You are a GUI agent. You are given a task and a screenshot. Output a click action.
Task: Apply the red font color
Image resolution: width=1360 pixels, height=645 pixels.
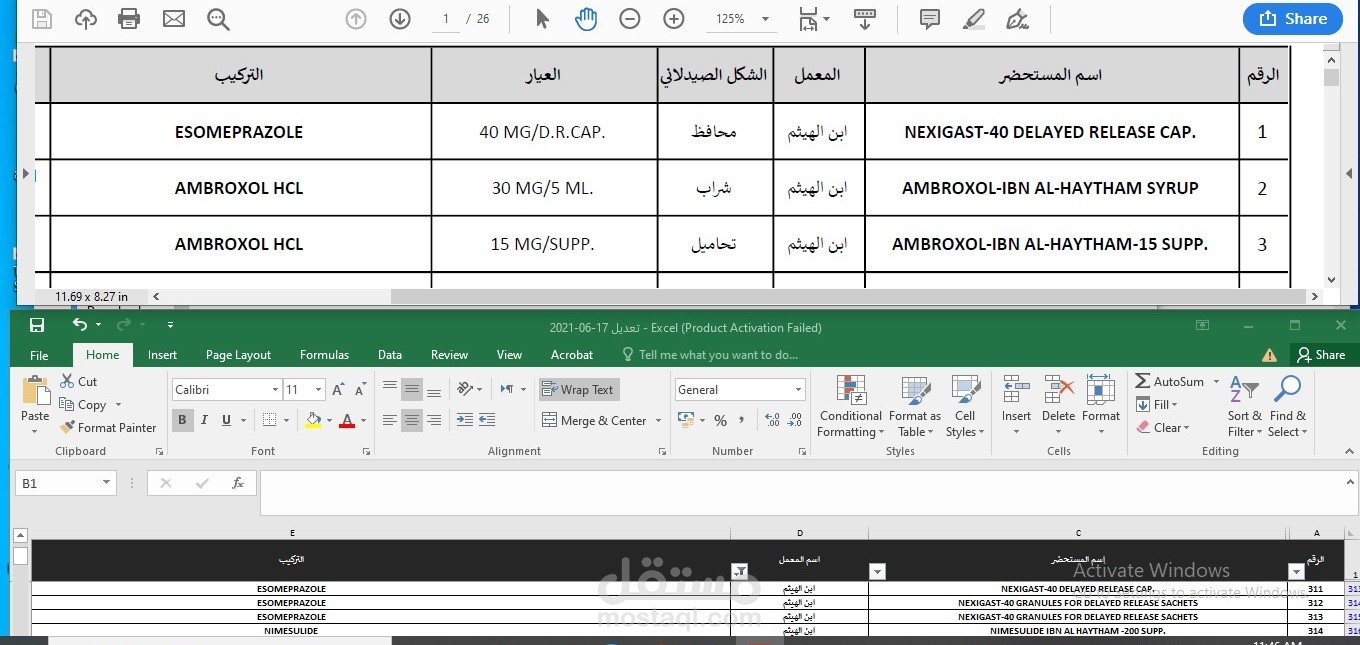point(347,421)
